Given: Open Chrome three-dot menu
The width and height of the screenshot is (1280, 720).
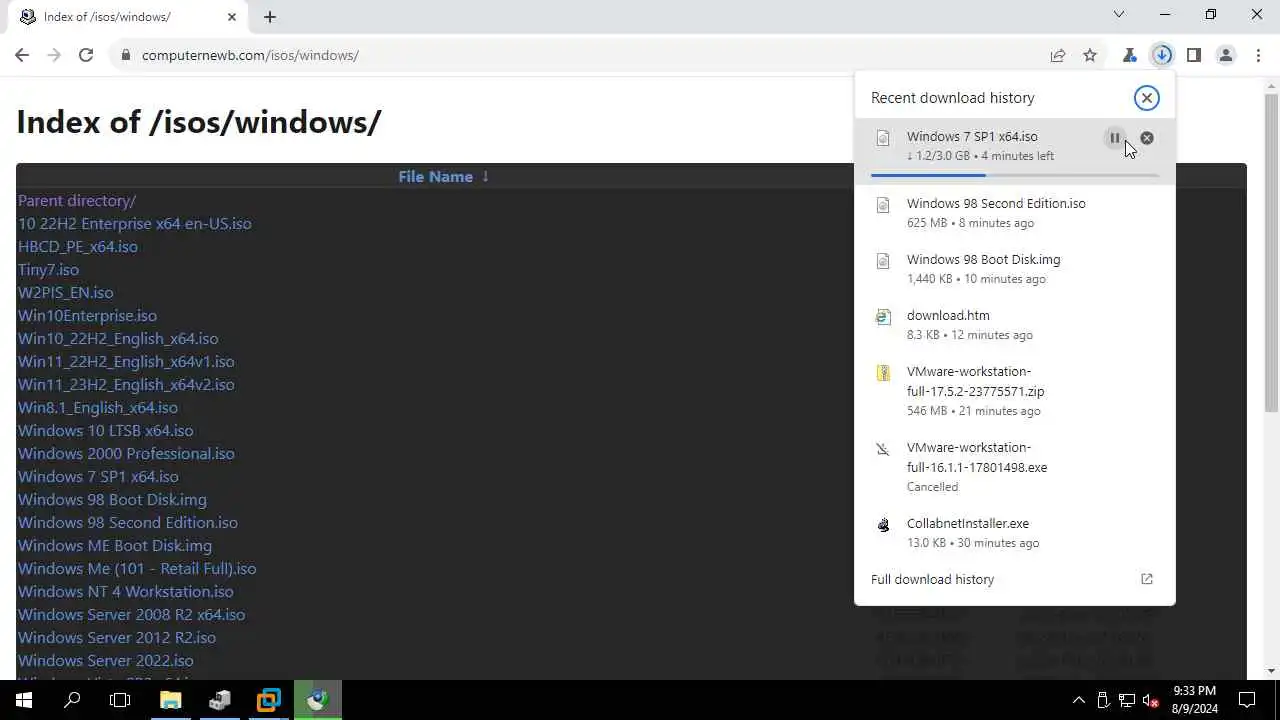Looking at the screenshot, I should pyautogui.click(x=1258, y=55).
